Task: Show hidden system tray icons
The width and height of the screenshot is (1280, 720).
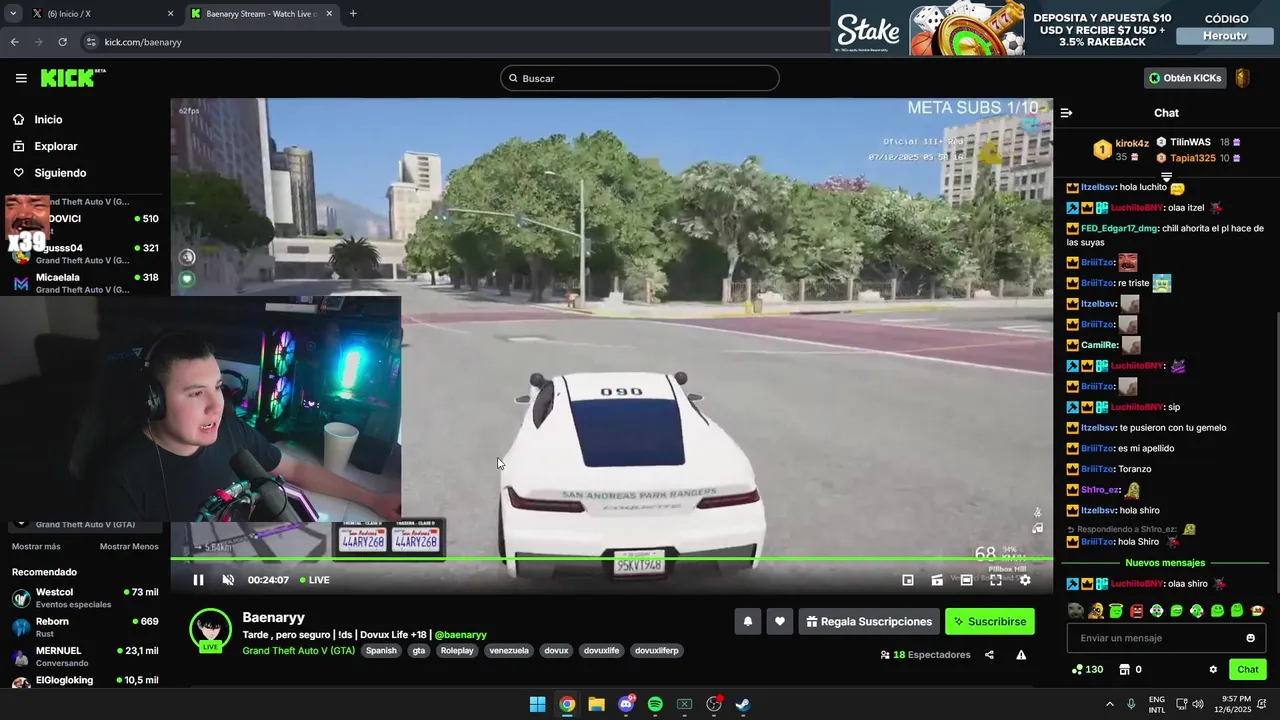Action: [x=1109, y=704]
